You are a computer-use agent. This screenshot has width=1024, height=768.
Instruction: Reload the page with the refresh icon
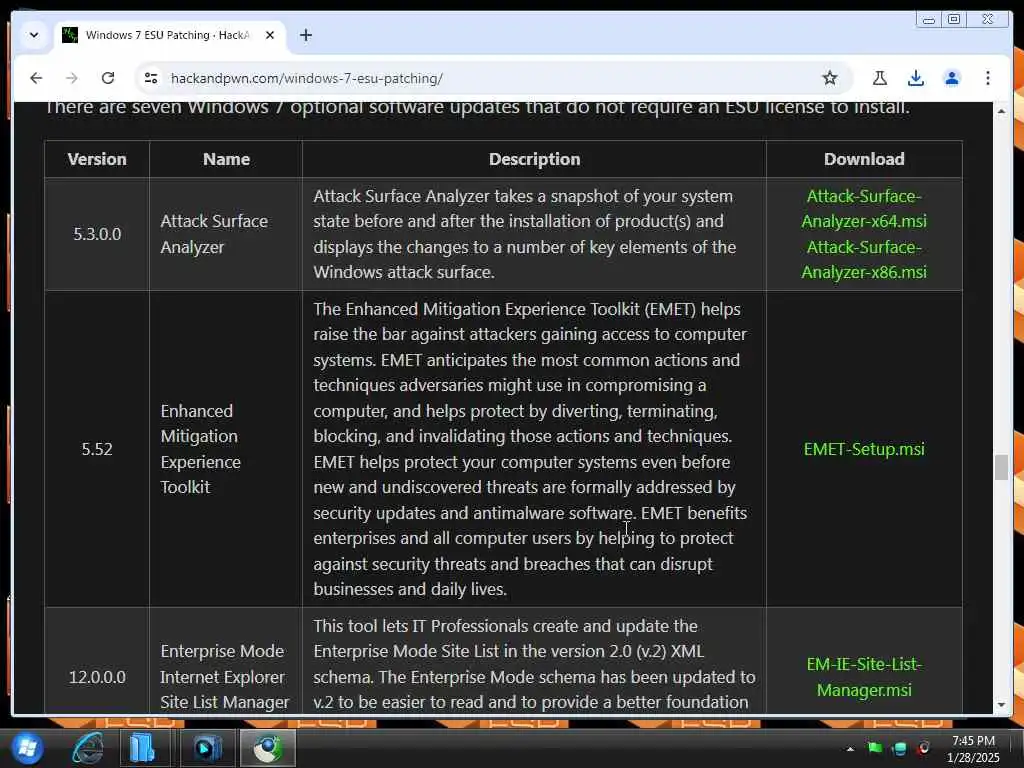(108, 78)
